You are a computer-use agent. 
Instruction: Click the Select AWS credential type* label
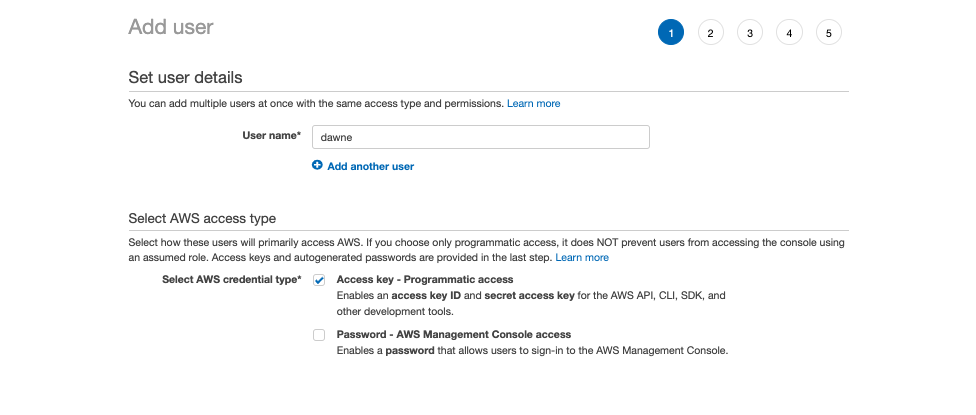tap(232, 279)
